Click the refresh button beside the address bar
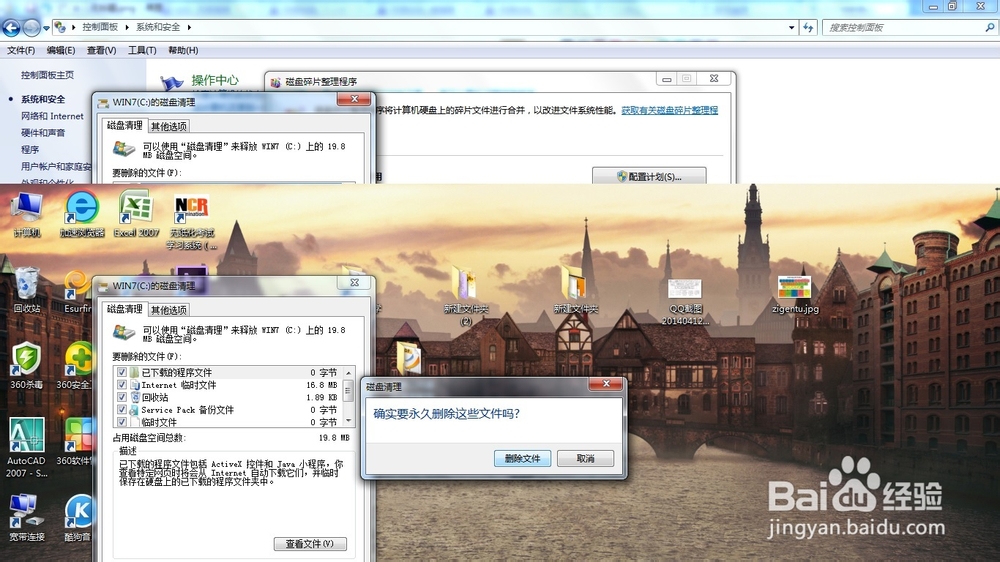The image size is (1000, 562). (x=808, y=27)
